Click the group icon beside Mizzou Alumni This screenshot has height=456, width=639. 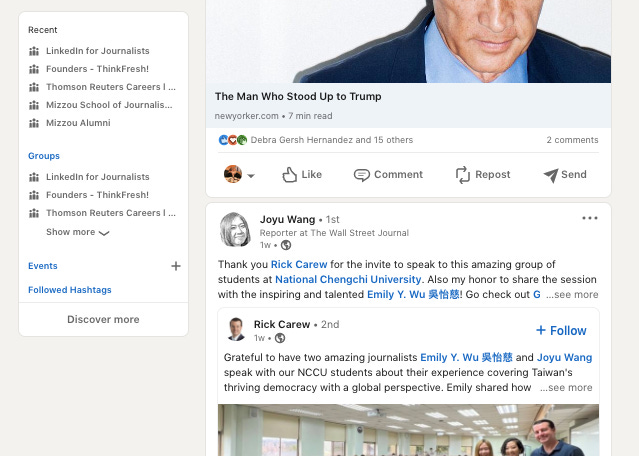[34, 123]
